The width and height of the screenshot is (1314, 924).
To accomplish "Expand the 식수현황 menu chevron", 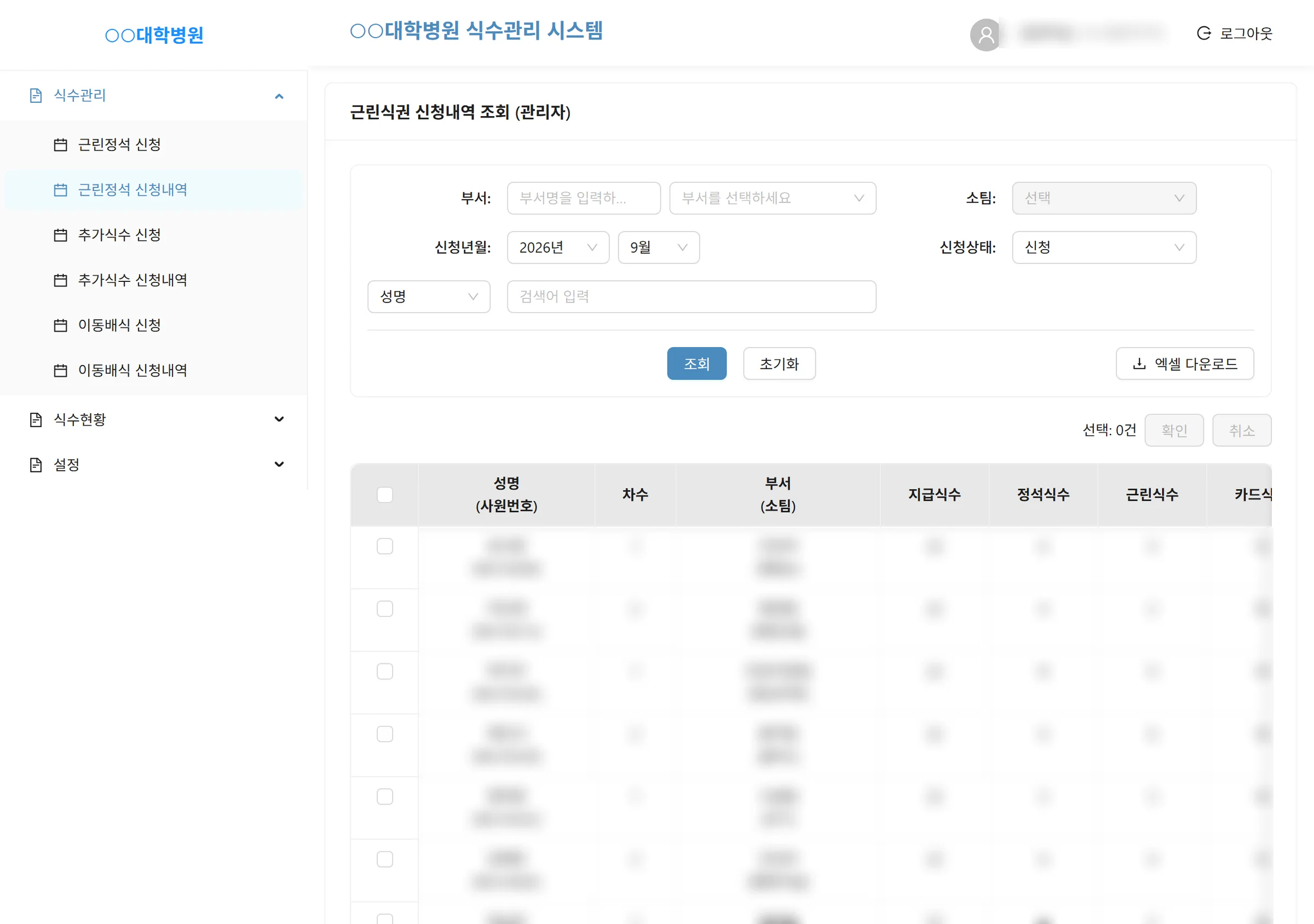I will (279, 420).
